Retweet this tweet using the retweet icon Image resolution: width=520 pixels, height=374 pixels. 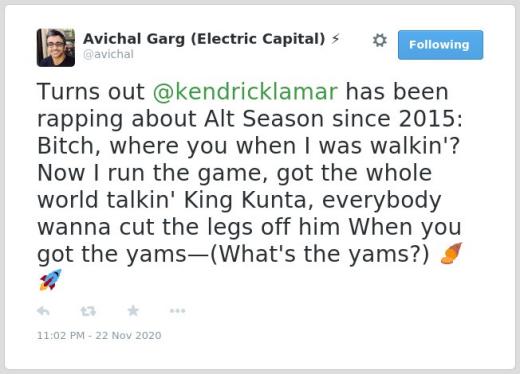pos(88,311)
